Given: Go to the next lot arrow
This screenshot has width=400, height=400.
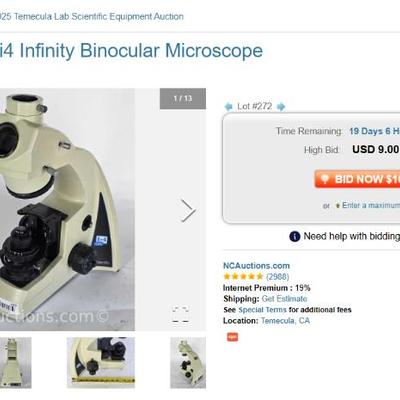Looking at the screenshot, I should click(x=281, y=107).
